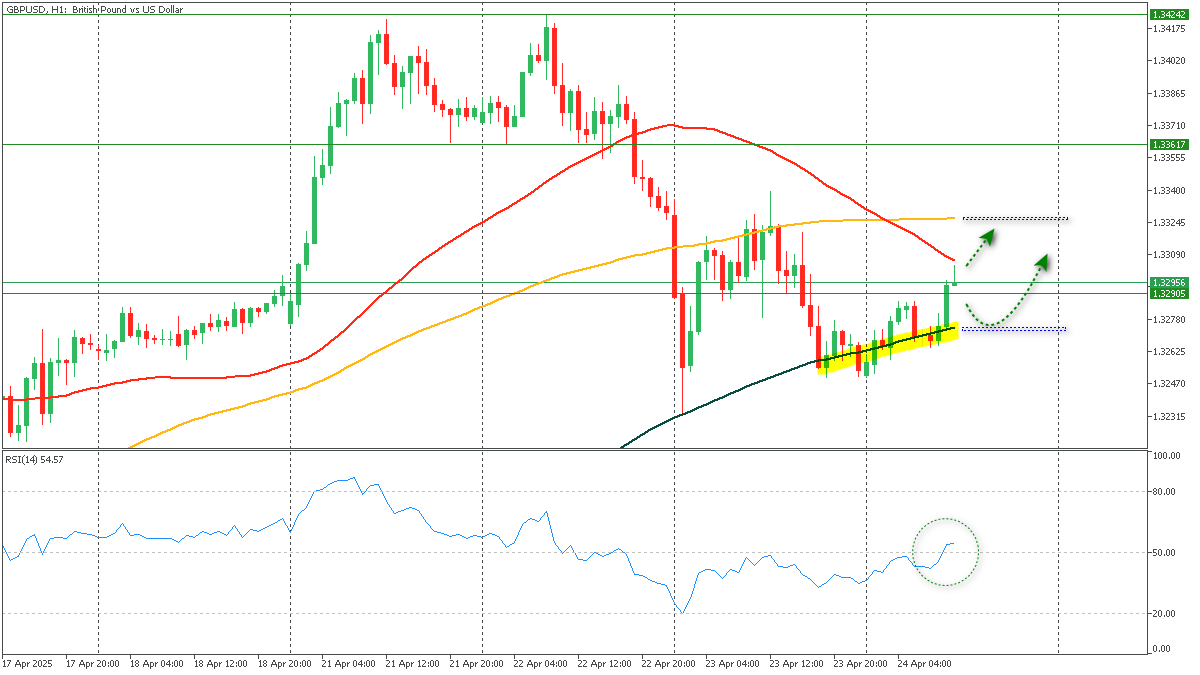Click the RSI 50.00 scale label
Image resolution: width=1200 pixels, height=675 pixels.
point(1161,553)
